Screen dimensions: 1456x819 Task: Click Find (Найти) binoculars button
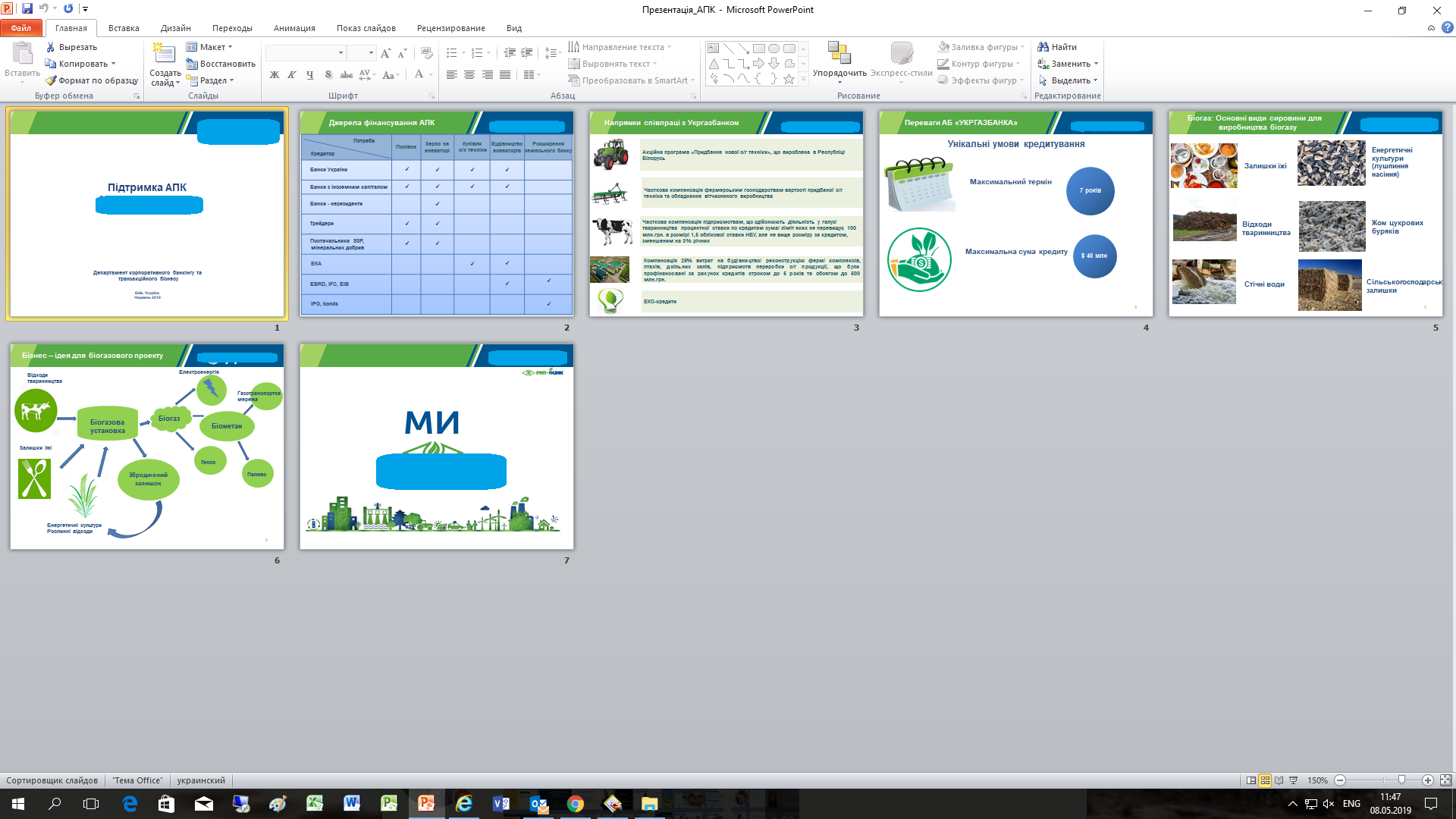(x=1057, y=47)
